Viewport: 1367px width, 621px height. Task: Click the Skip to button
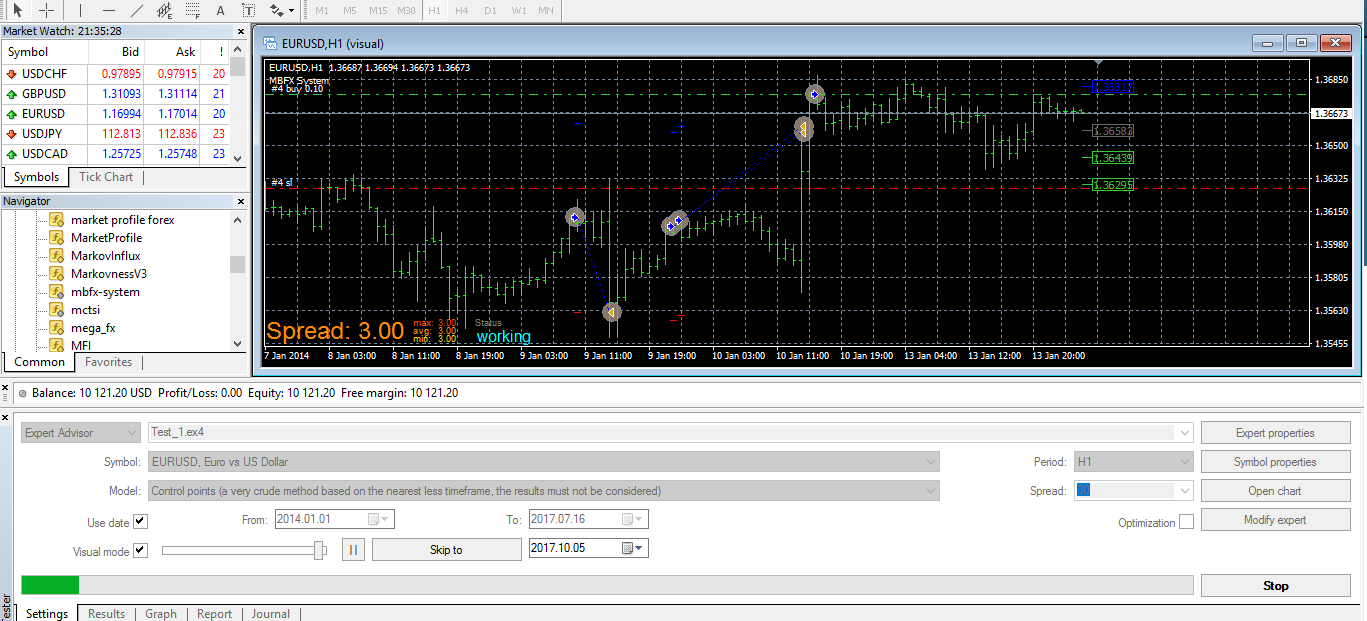pyautogui.click(x=446, y=549)
